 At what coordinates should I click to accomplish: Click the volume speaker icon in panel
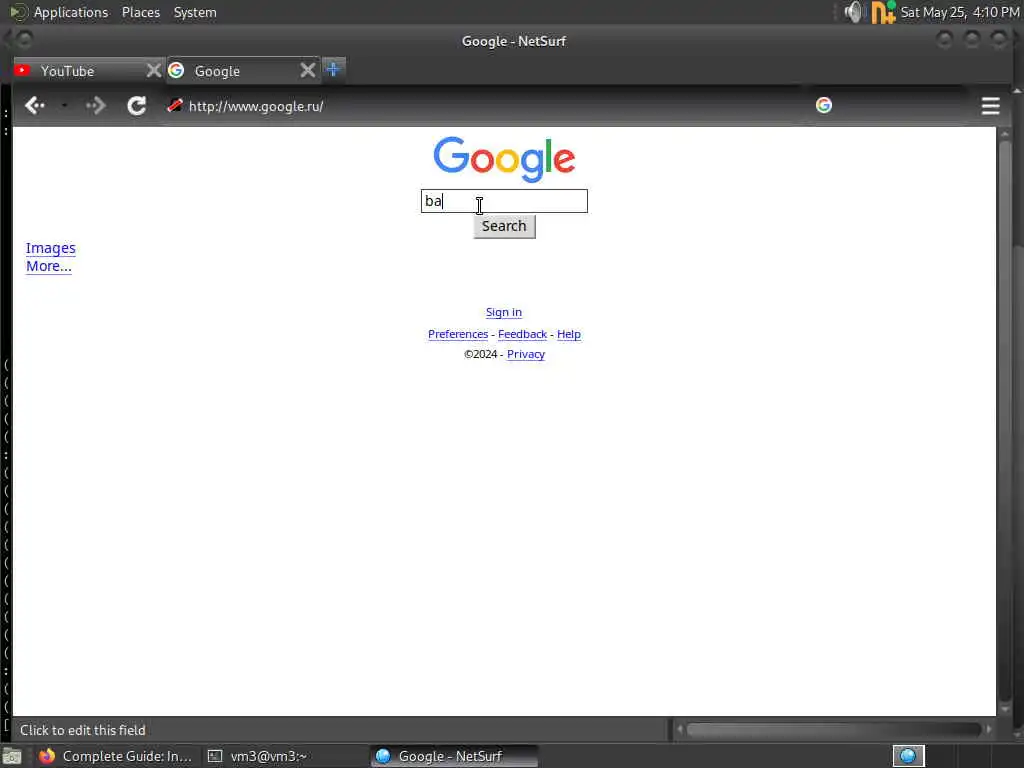coord(853,12)
